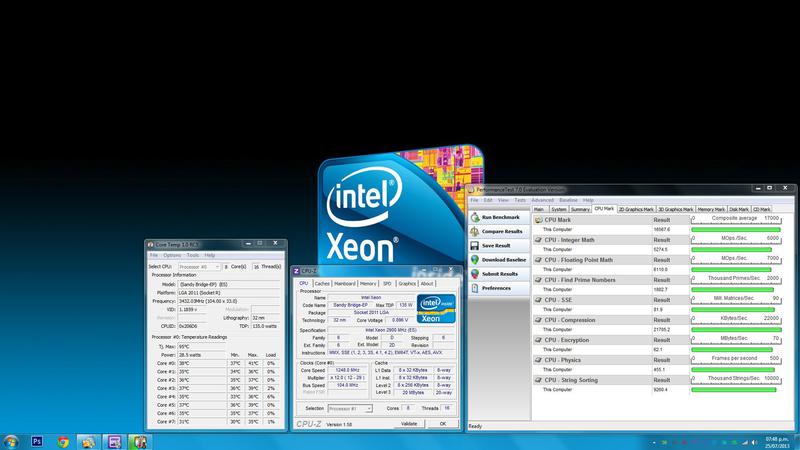This screenshot has width=800, height=450.
Task: Switch to the 3D Graphics Mark tab
Action: [x=676, y=209]
